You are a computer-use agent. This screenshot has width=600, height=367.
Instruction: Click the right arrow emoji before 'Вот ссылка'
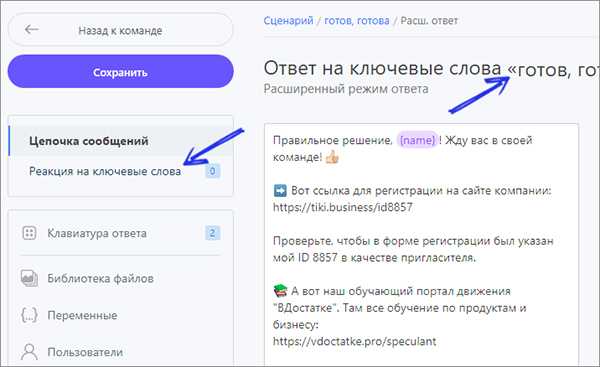click(x=280, y=190)
